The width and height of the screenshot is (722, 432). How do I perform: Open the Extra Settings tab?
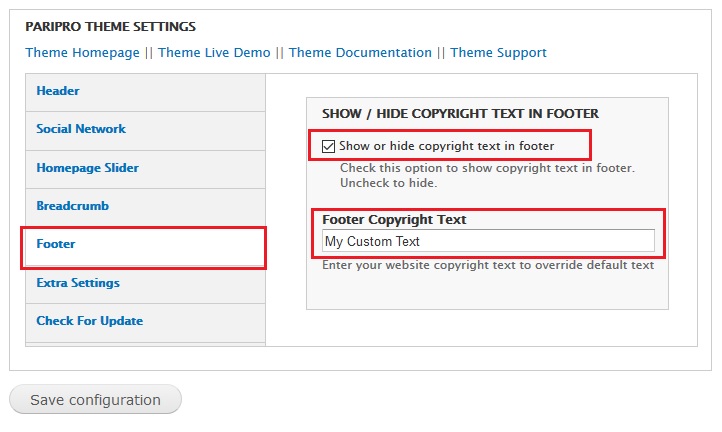pos(78,283)
